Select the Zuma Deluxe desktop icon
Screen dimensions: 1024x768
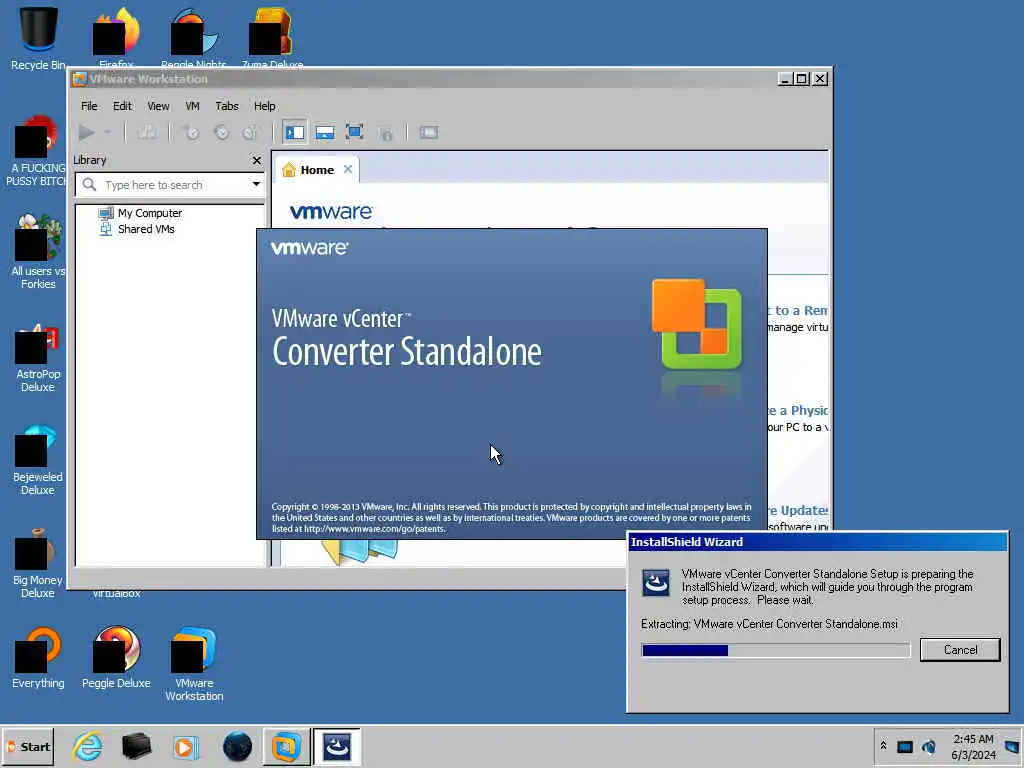(x=272, y=37)
